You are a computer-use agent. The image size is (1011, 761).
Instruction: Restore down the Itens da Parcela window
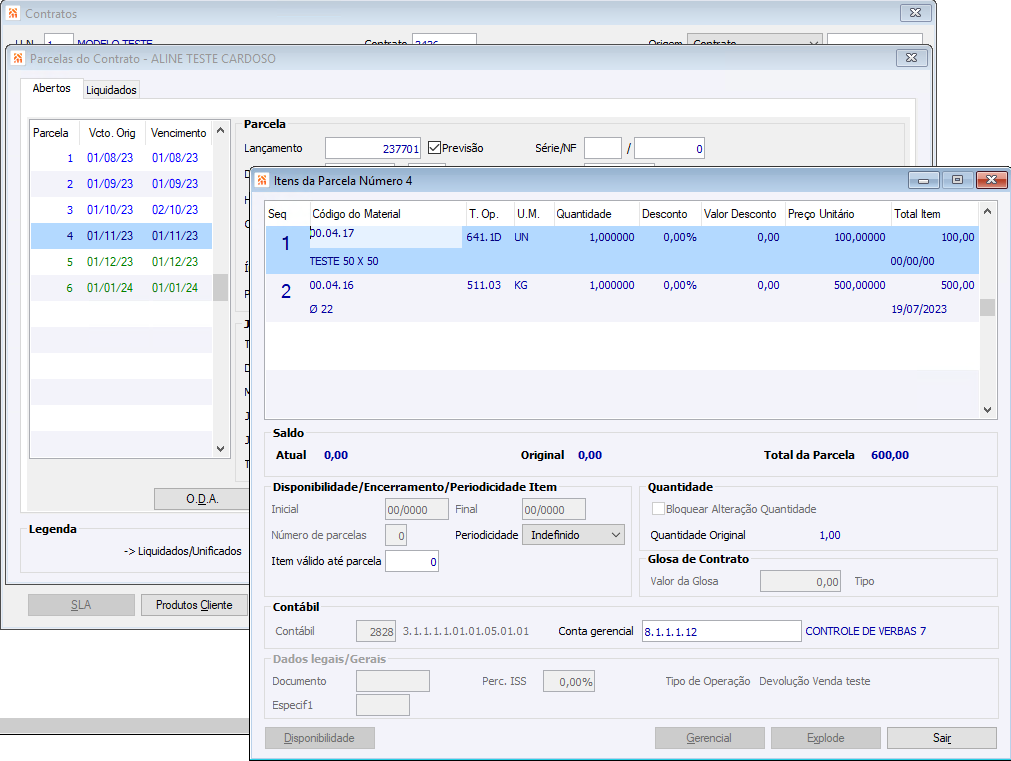click(x=957, y=180)
